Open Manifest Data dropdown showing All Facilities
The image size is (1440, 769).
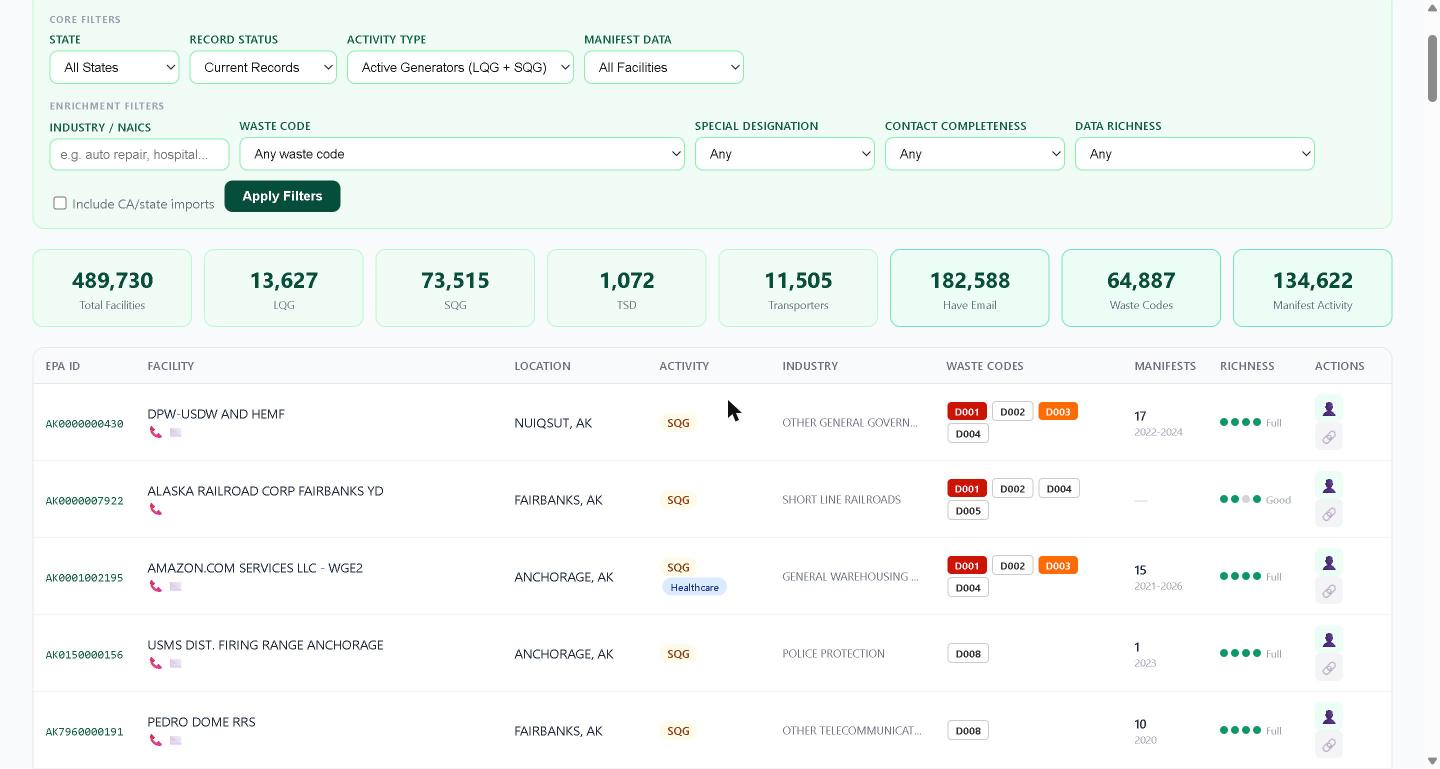click(x=664, y=67)
